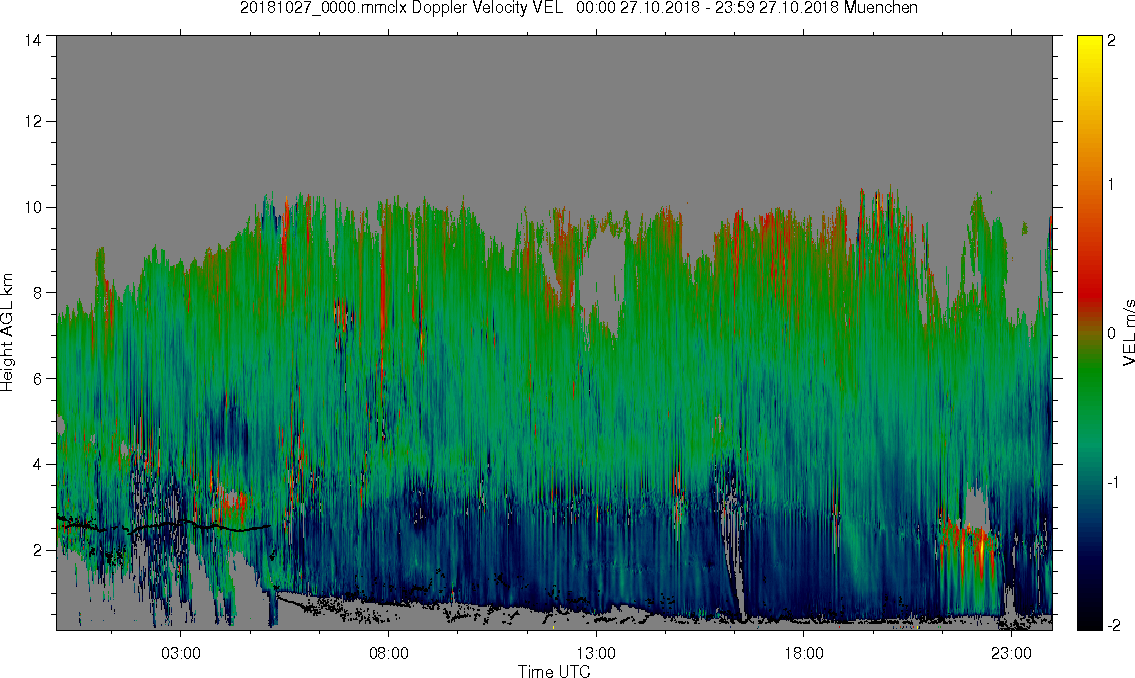Image resolution: width=1135 pixels, height=678 pixels.
Task: Click the black cloud-base line near 03:00
Action: 164,526
